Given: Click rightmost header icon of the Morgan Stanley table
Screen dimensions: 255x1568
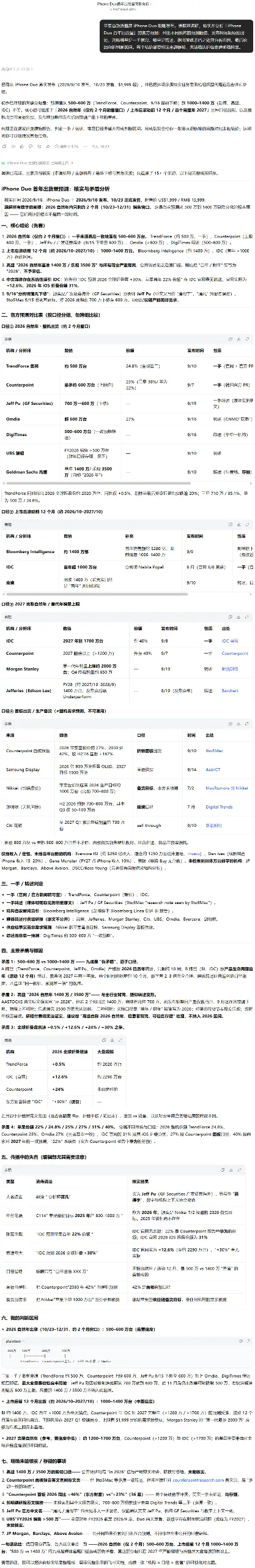Looking at the screenshot, I should pos(247,617).
